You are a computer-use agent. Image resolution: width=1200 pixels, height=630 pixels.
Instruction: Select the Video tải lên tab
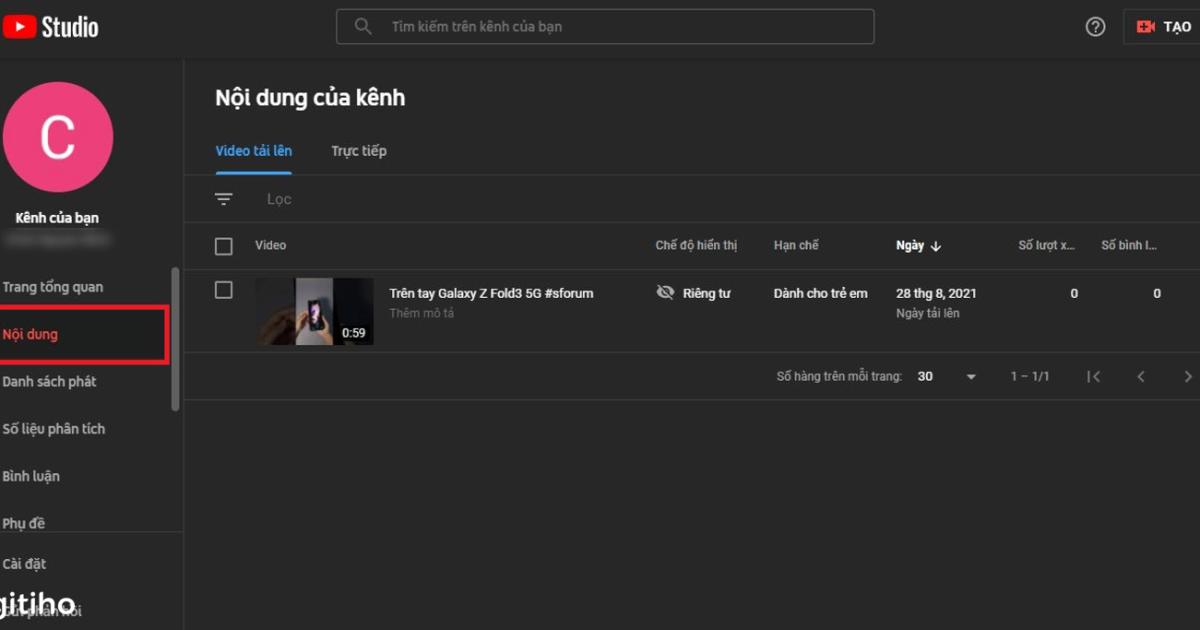[x=253, y=150]
